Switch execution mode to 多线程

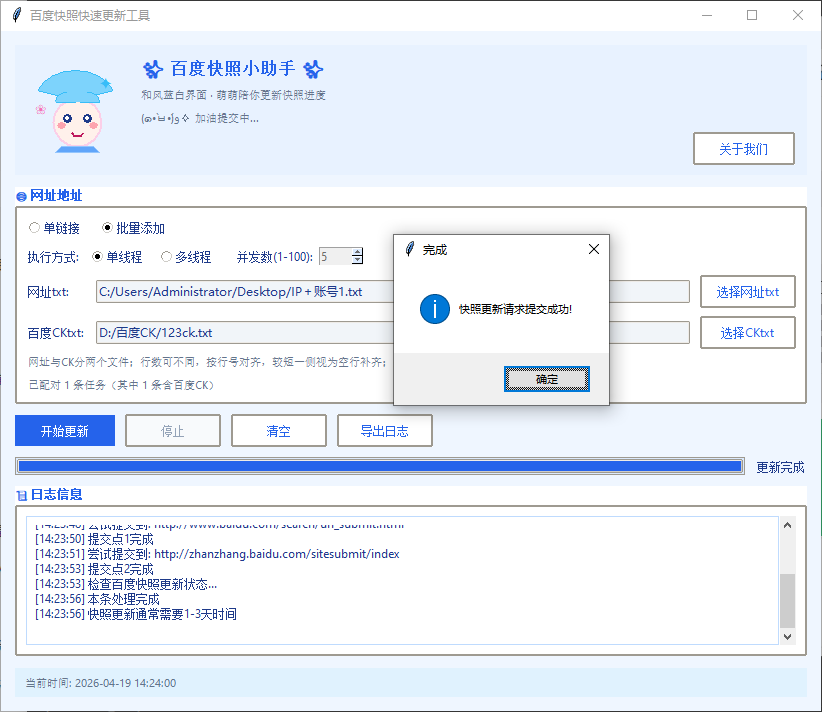tap(166, 255)
